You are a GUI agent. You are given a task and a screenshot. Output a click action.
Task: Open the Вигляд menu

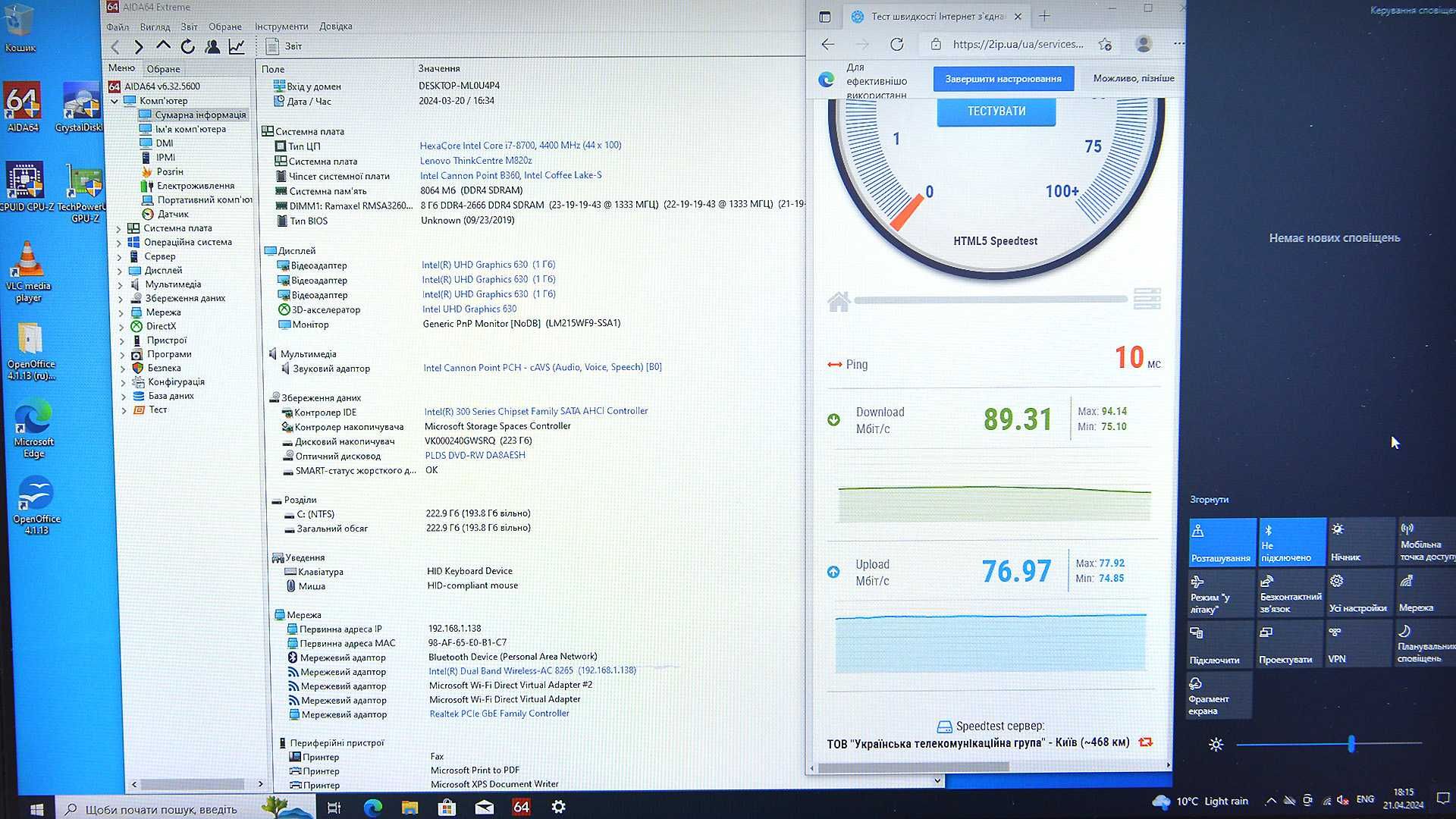(155, 27)
